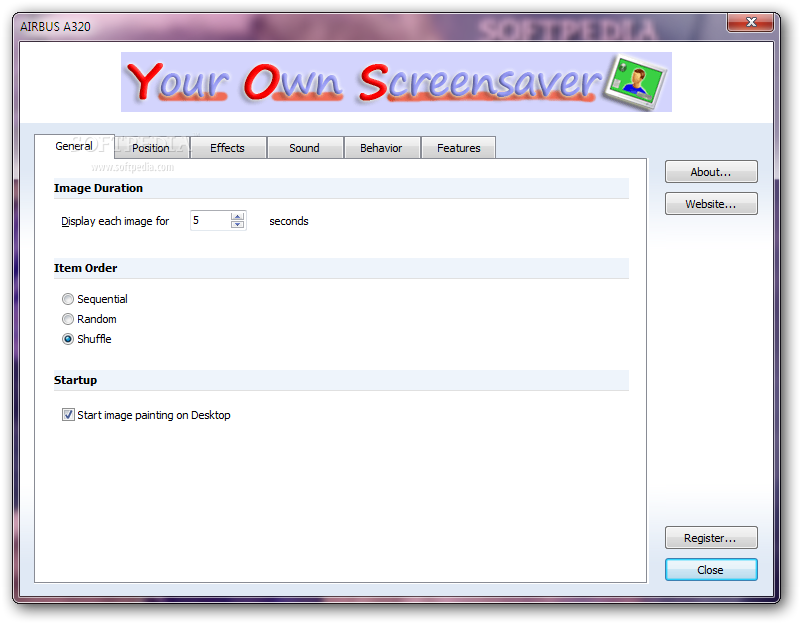The width and height of the screenshot is (801, 624).
Task: Click the 'Display each image for' label
Action: (x=115, y=221)
